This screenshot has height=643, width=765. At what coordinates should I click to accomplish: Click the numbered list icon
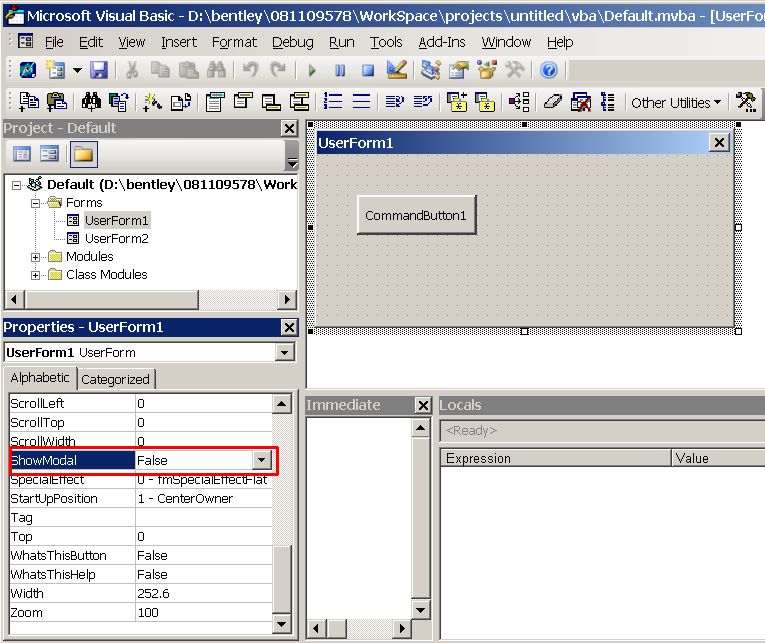(x=333, y=102)
